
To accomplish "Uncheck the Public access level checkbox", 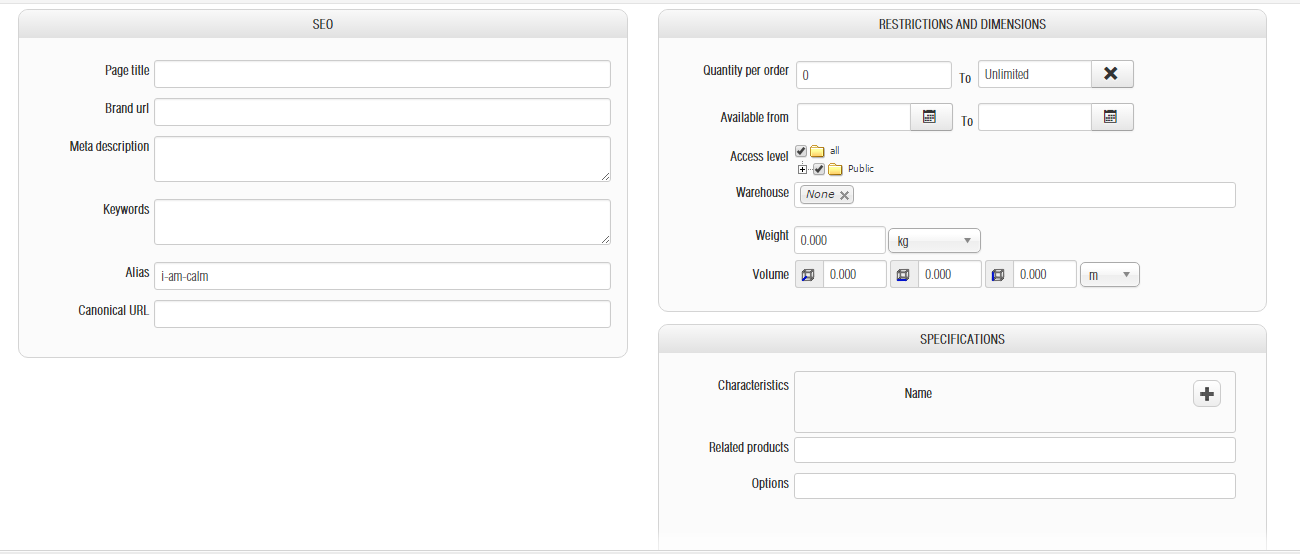I will pyautogui.click(x=819, y=169).
